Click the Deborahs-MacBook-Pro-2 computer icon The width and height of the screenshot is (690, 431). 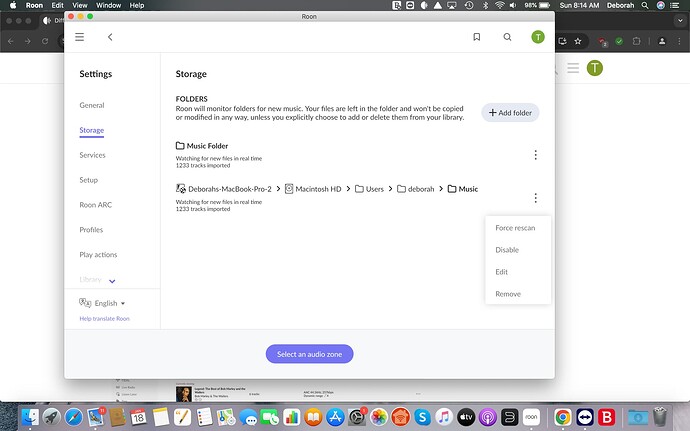(x=180, y=188)
